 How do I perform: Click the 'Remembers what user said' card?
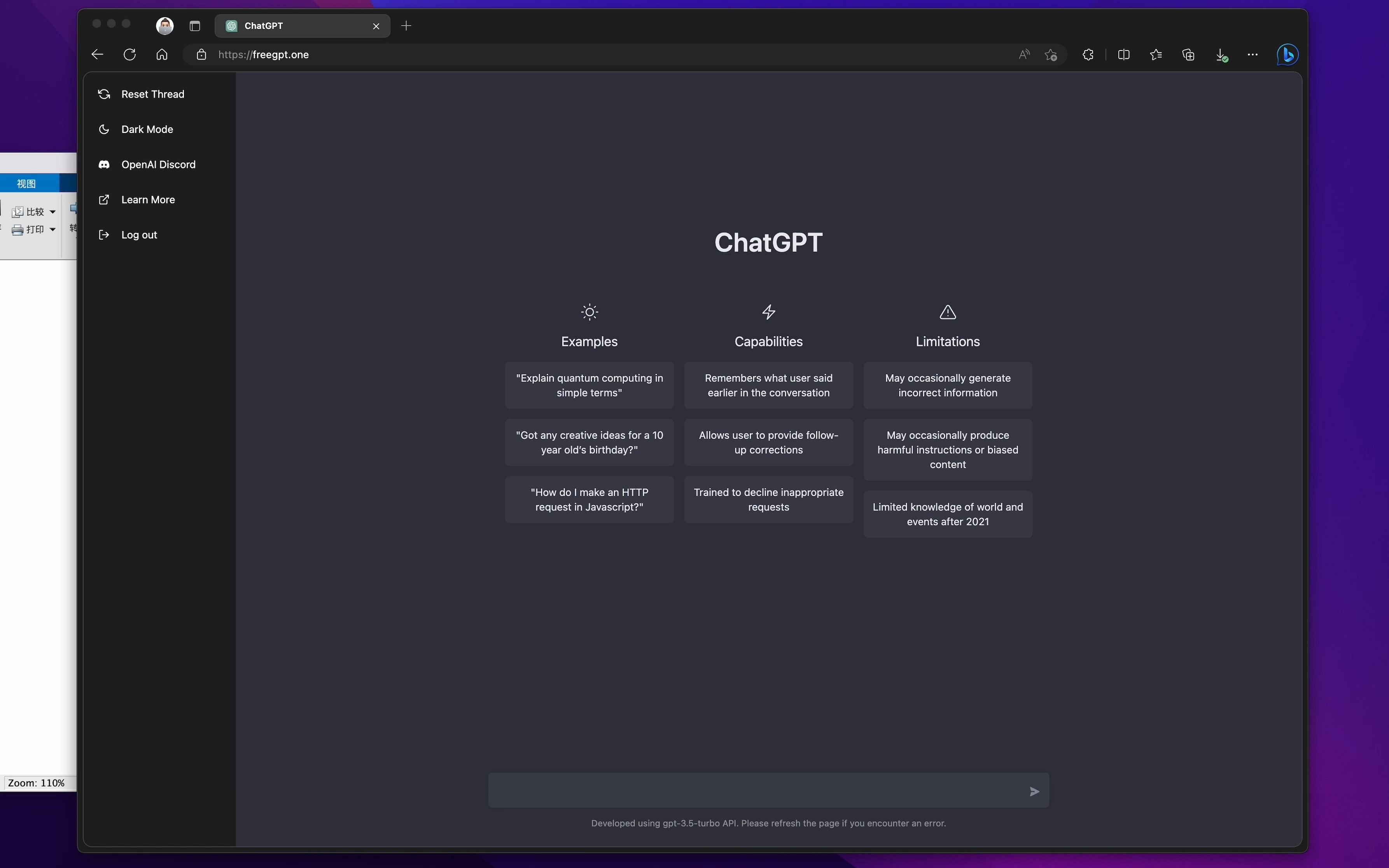[x=768, y=385]
